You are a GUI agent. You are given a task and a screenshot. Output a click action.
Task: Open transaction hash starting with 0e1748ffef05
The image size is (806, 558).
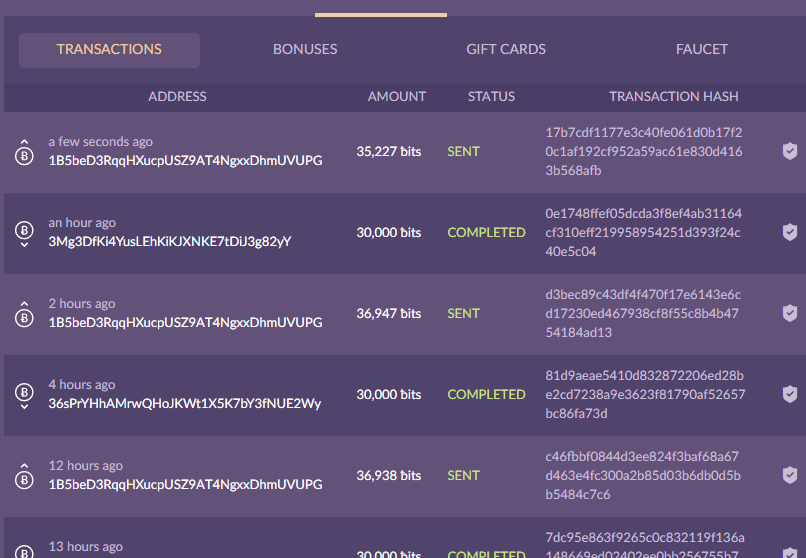tap(644, 232)
